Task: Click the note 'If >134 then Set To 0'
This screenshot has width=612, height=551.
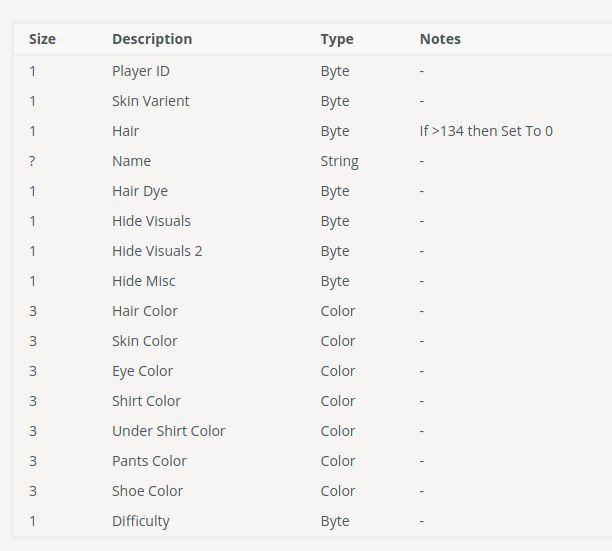Action: tap(486, 131)
